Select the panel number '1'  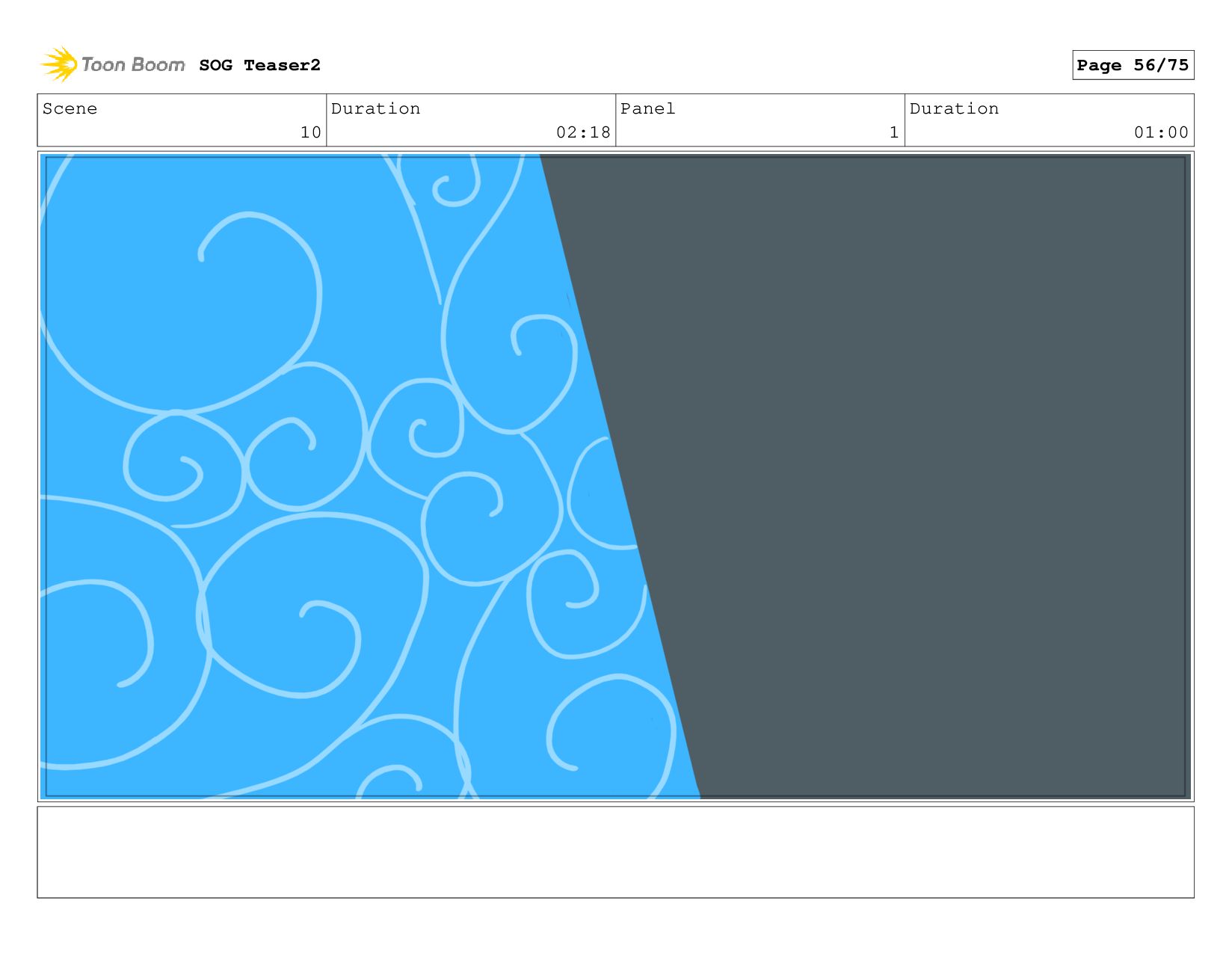pos(894,132)
